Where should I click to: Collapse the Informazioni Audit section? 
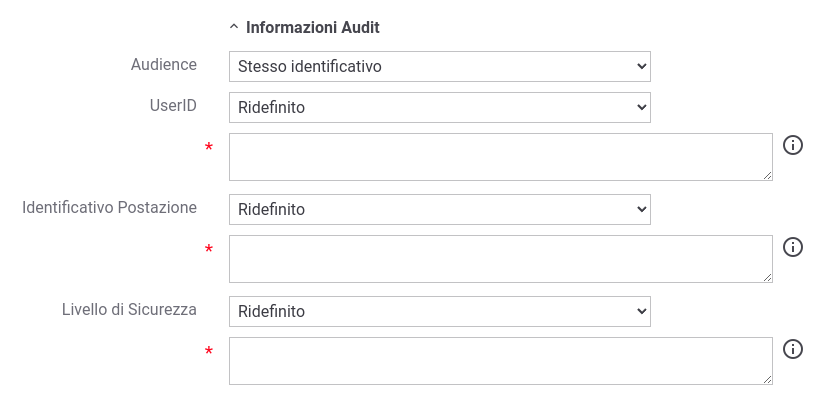click(x=234, y=28)
